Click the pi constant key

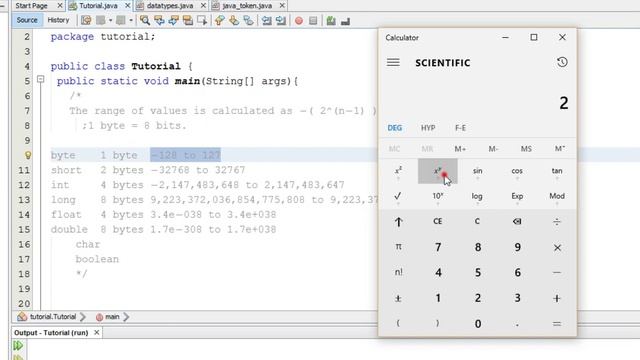pyautogui.click(x=398, y=247)
